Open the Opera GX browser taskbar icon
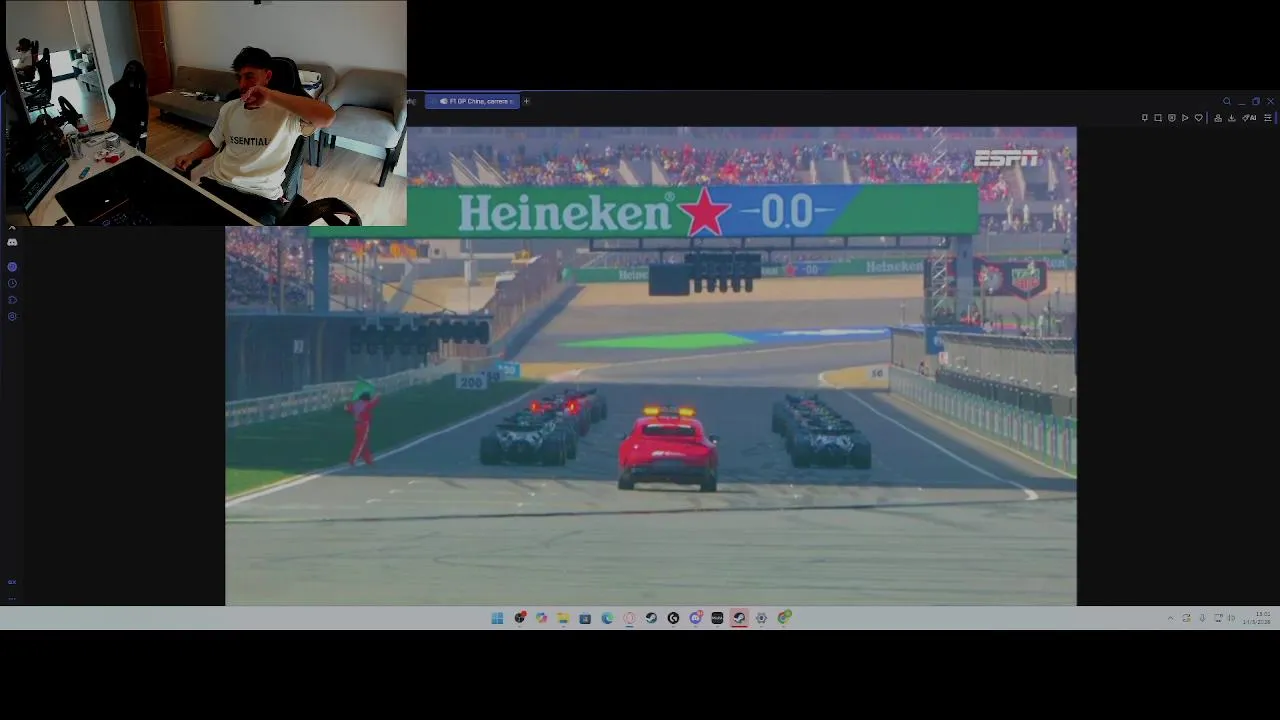Viewport: 1280px width, 720px height. [x=629, y=618]
